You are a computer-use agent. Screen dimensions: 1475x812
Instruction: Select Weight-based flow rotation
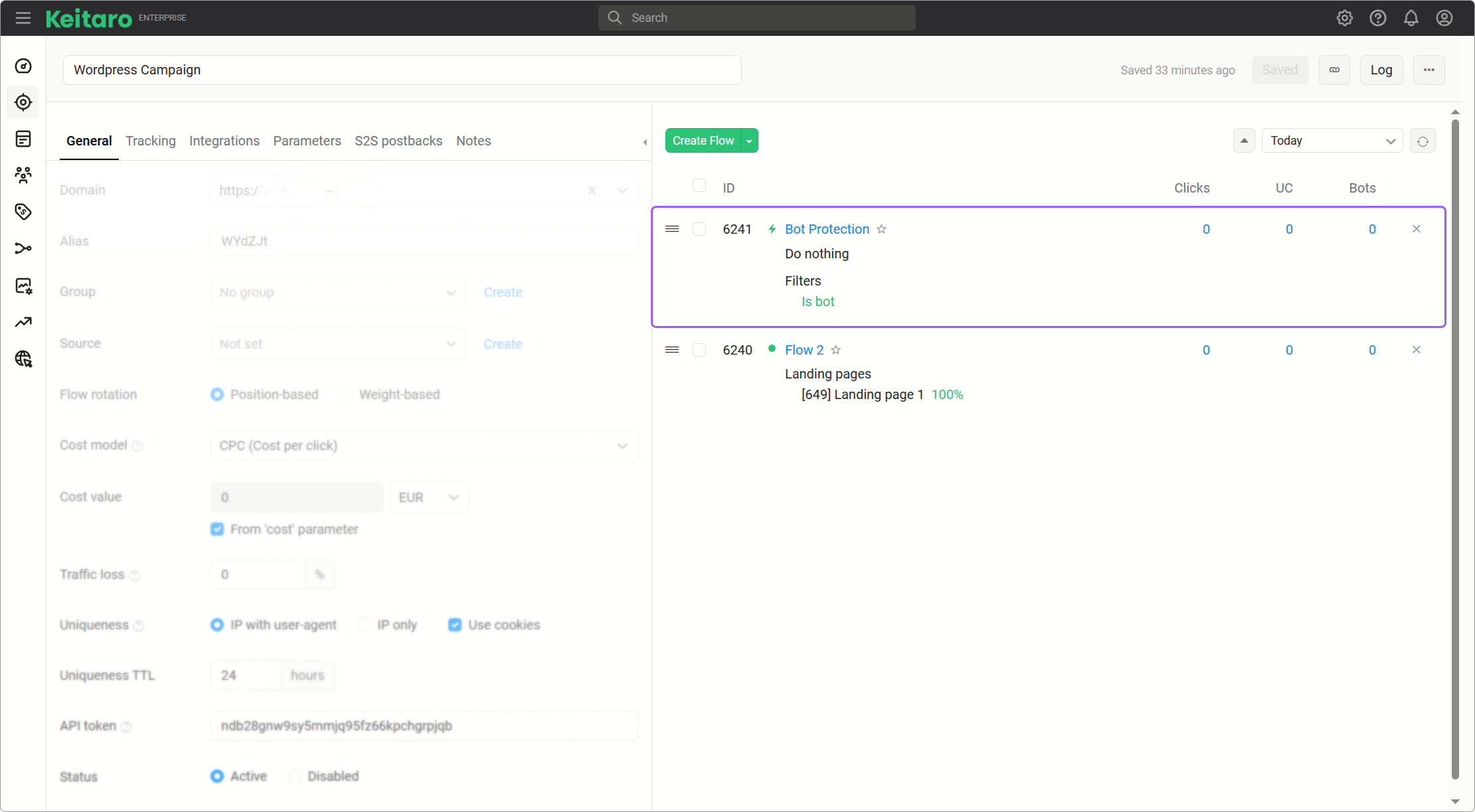click(x=346, y=394)
